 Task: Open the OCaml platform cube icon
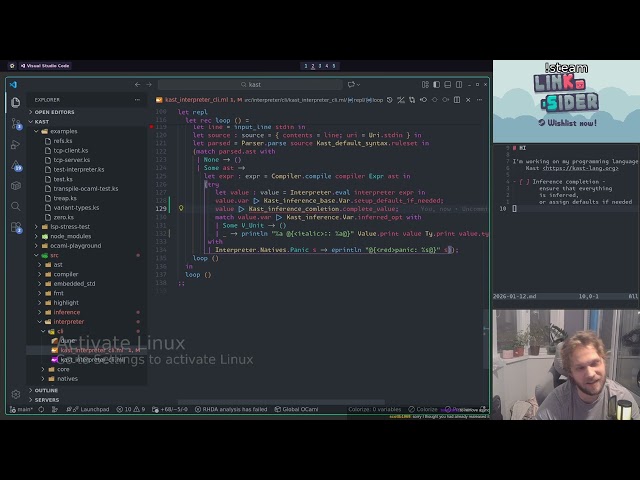16,186
